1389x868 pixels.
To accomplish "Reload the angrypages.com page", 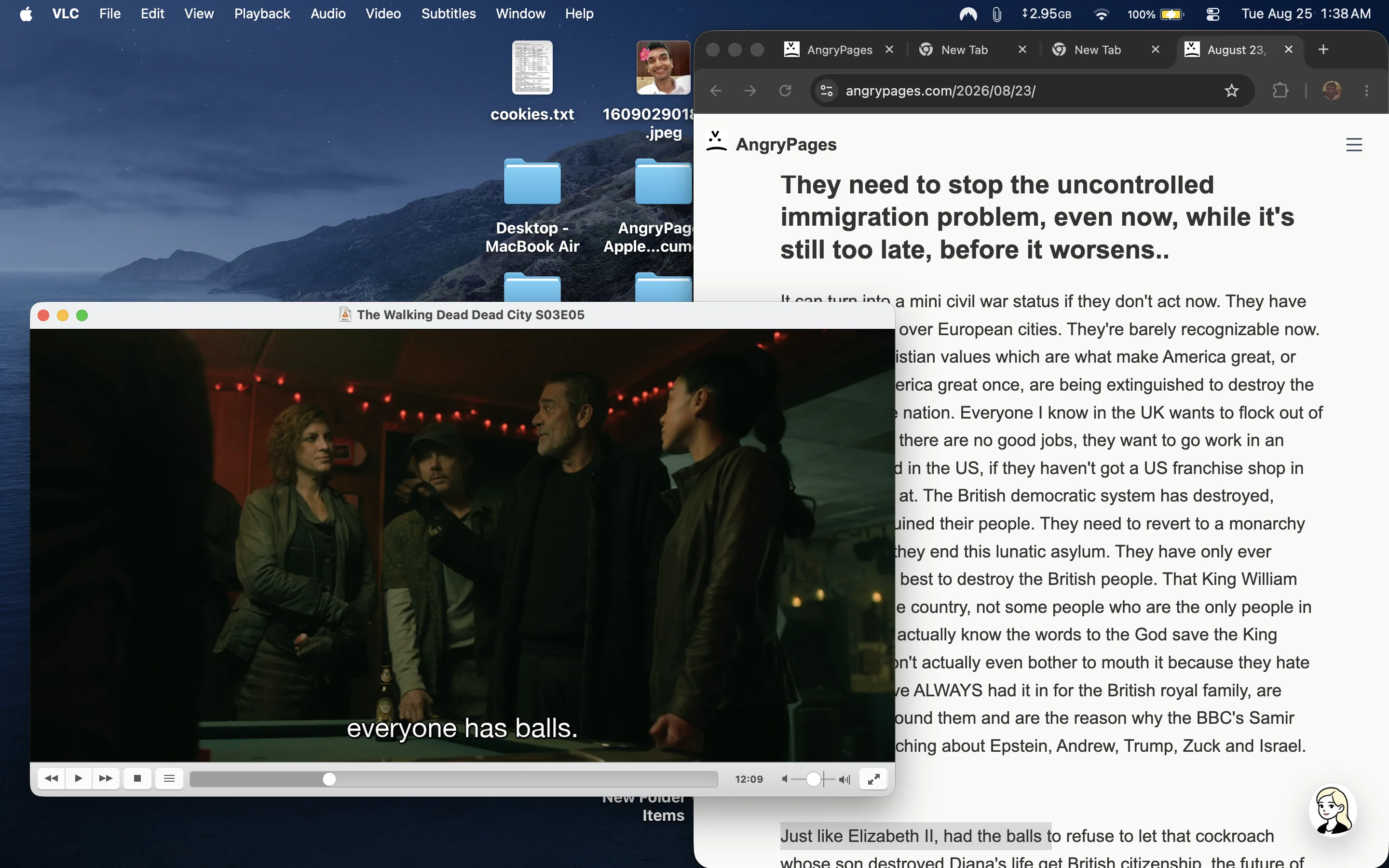I will [x=785, y=91].
